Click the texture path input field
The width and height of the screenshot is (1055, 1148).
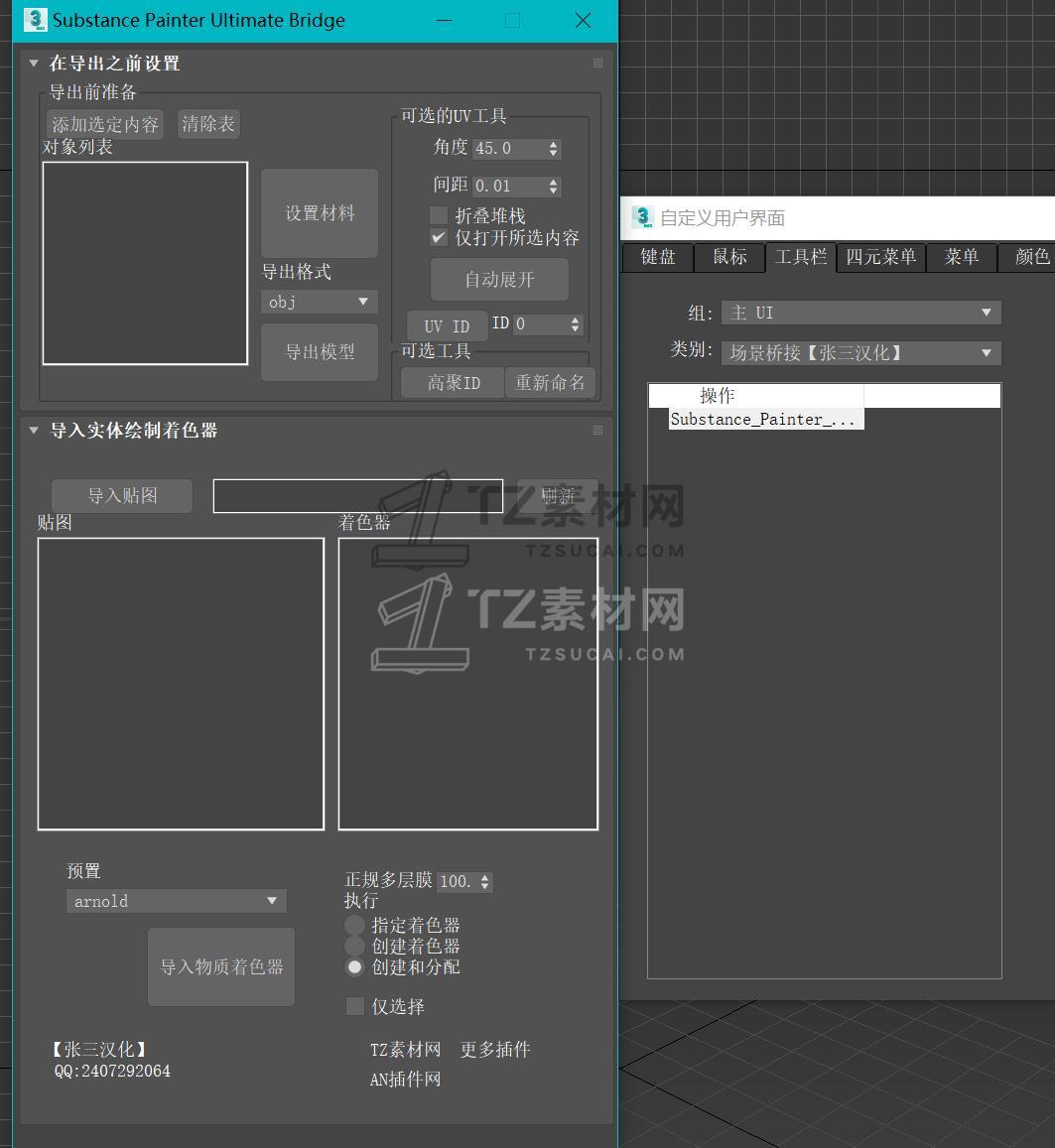tap(358, 496)
